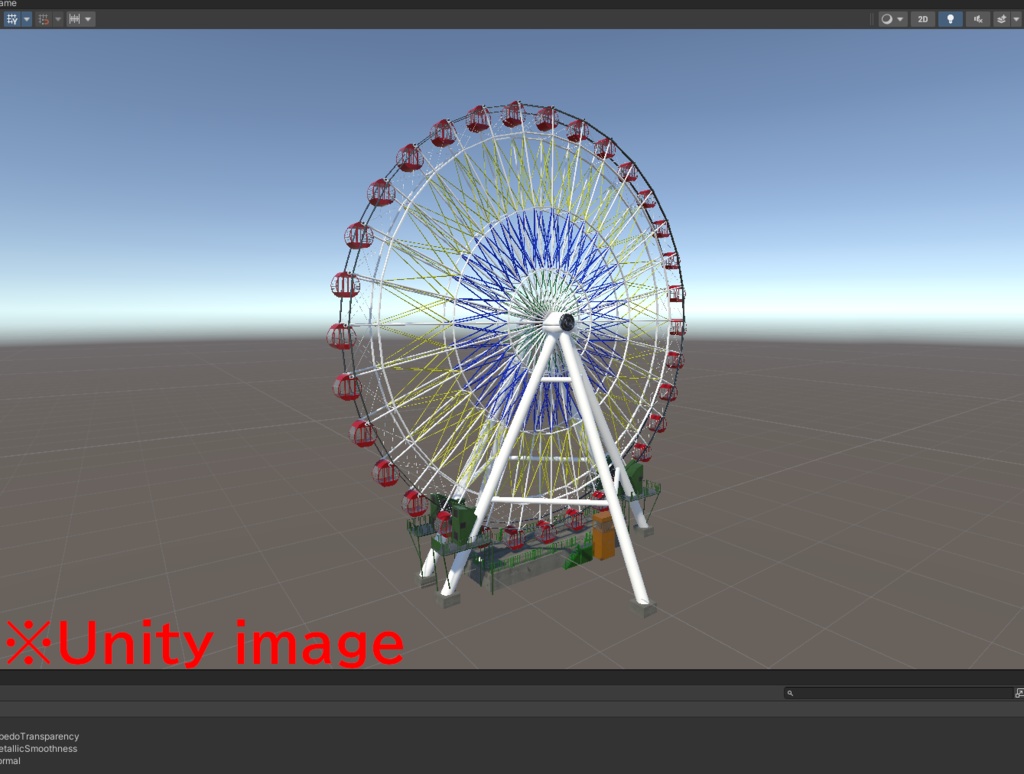Click the scene effects icon
Screen dimensions: 1024x774
click(1001, 18)
